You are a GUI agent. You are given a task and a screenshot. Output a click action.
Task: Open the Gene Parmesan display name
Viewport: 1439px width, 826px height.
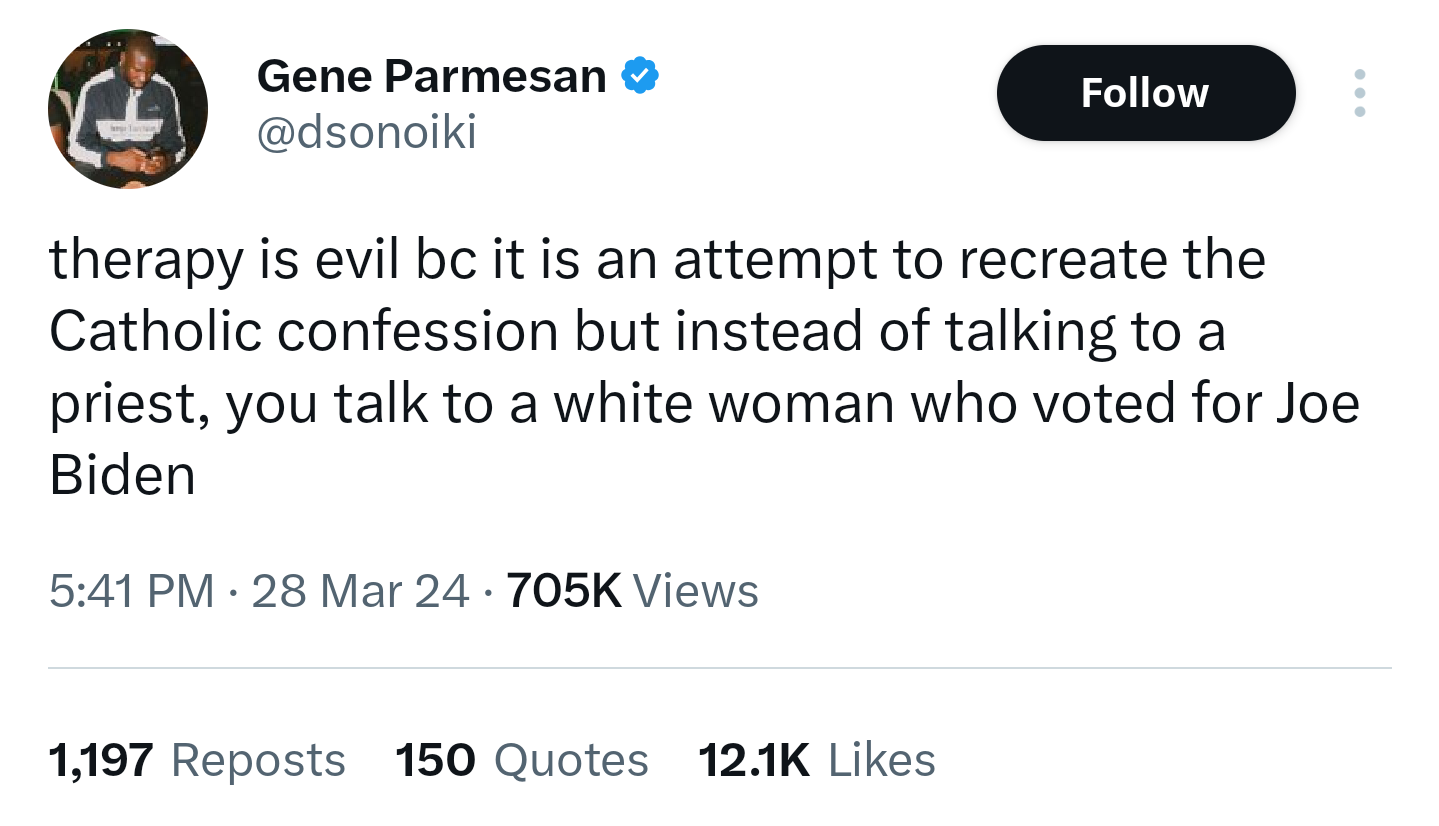pyautogui.click(x=431, y=77)
